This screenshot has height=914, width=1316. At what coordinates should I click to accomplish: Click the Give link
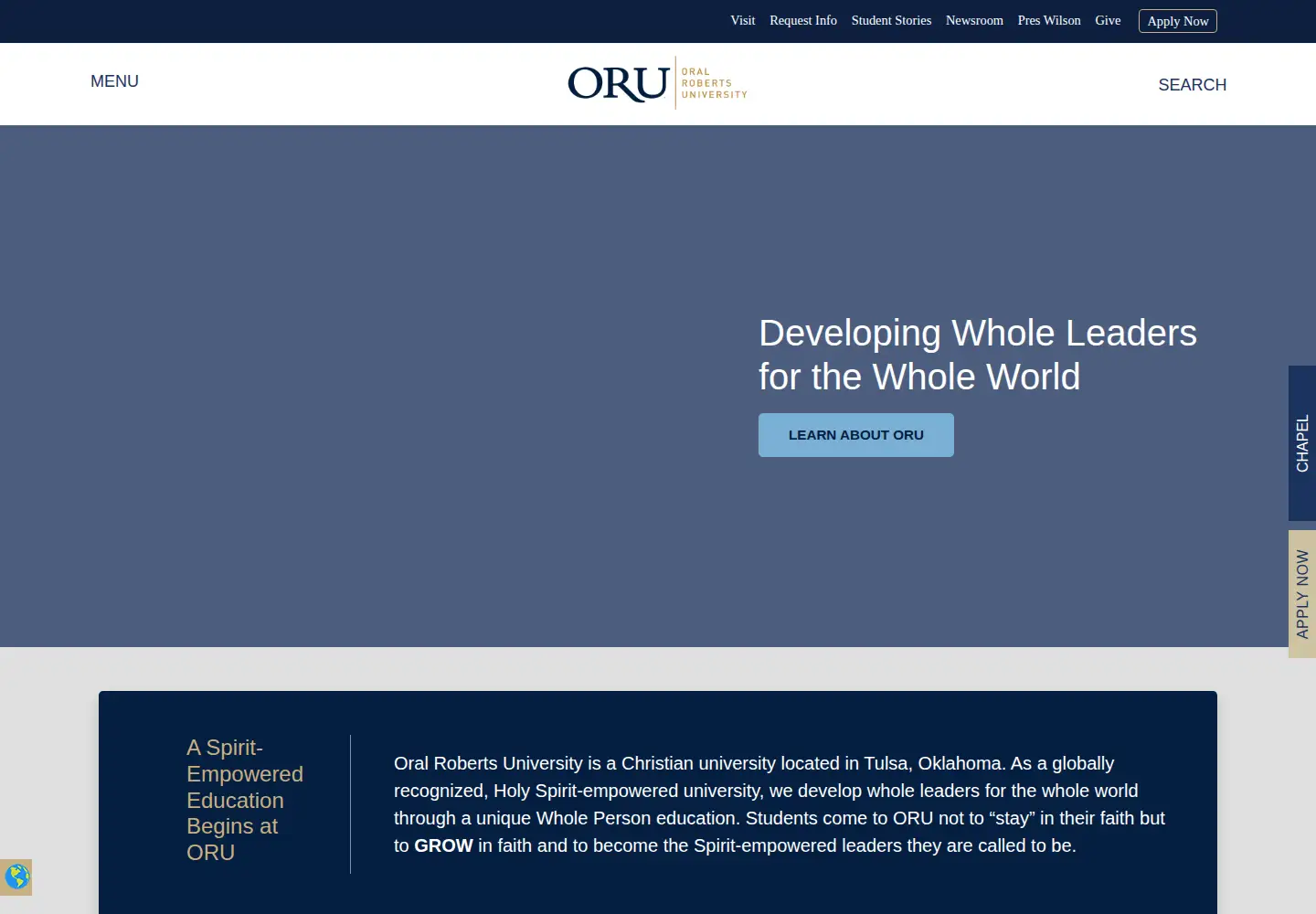coord(1108,20)
